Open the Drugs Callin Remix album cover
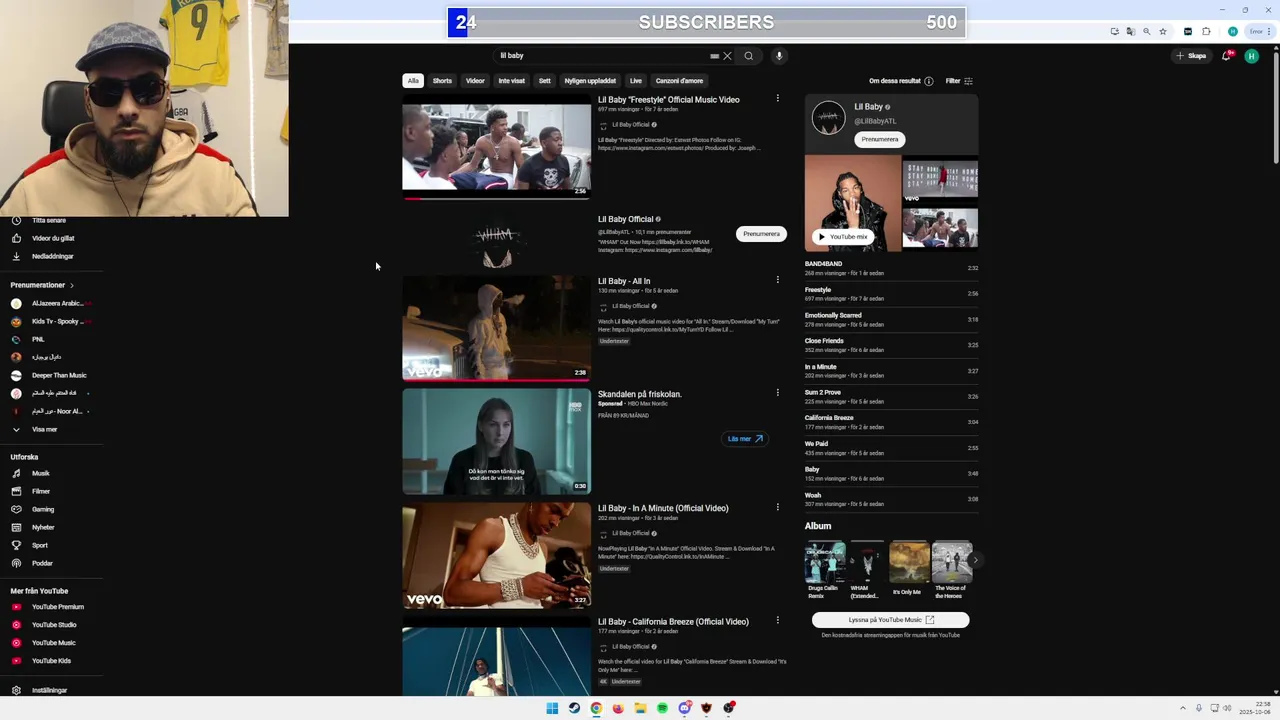The image size is (1280, 720). point(825,562)
